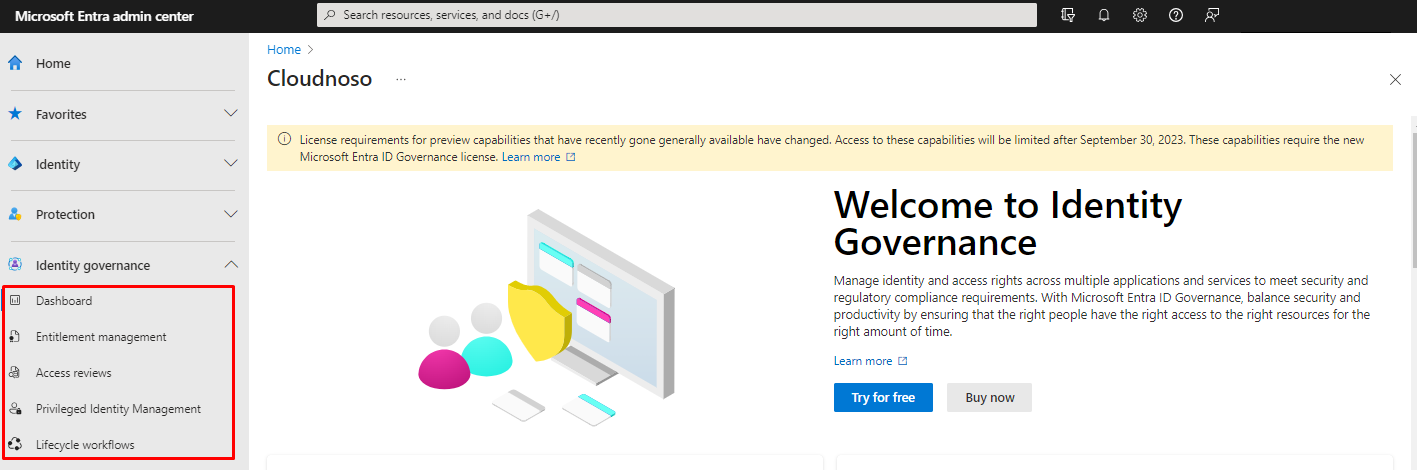Click the Buy now button
Screen dimensions: 1417x470
tap(989, 398)
